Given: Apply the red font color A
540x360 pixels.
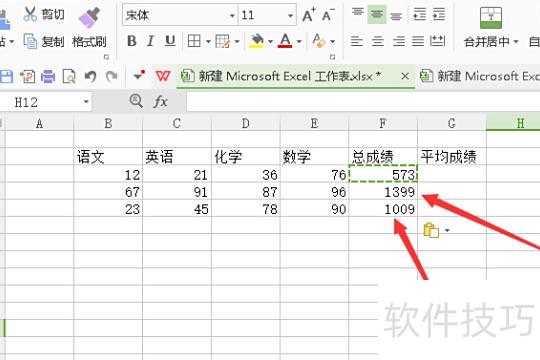Looking at the screenshot, I should click(x=285, y=41).
